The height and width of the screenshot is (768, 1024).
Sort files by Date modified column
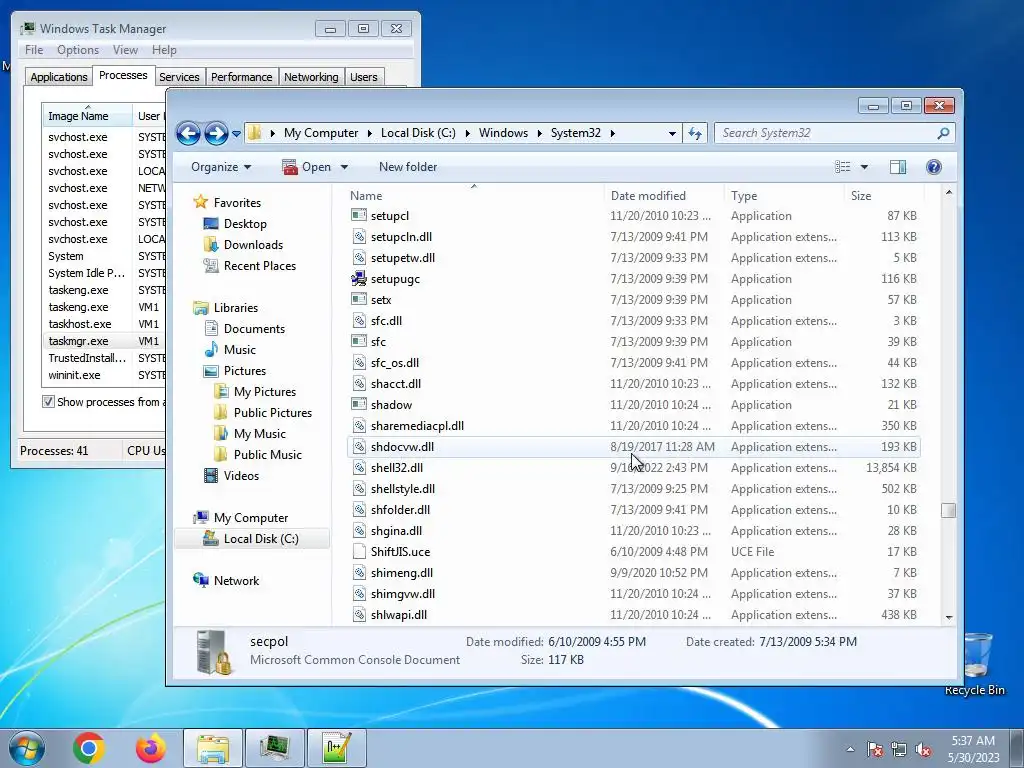click(x=664, y=196)
